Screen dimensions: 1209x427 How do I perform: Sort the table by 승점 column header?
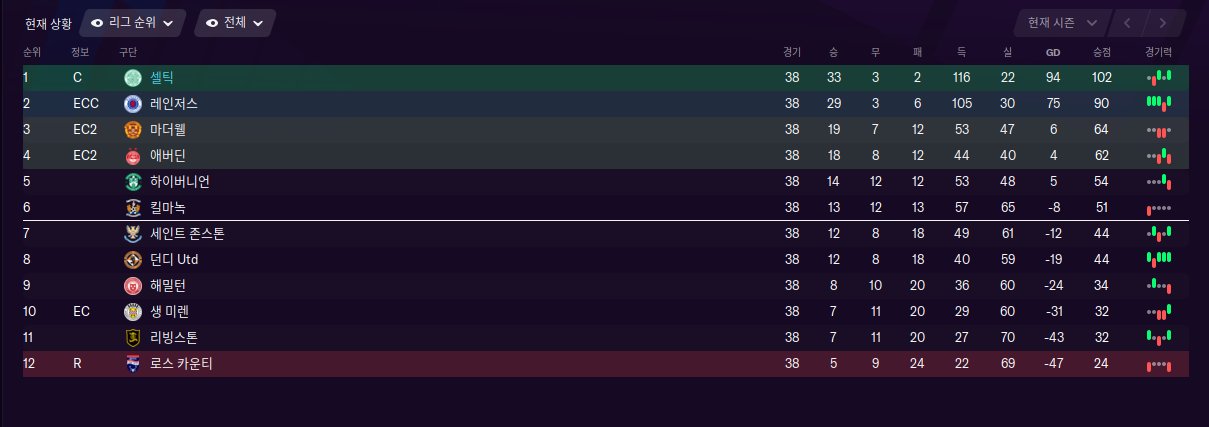point(1102,52)
